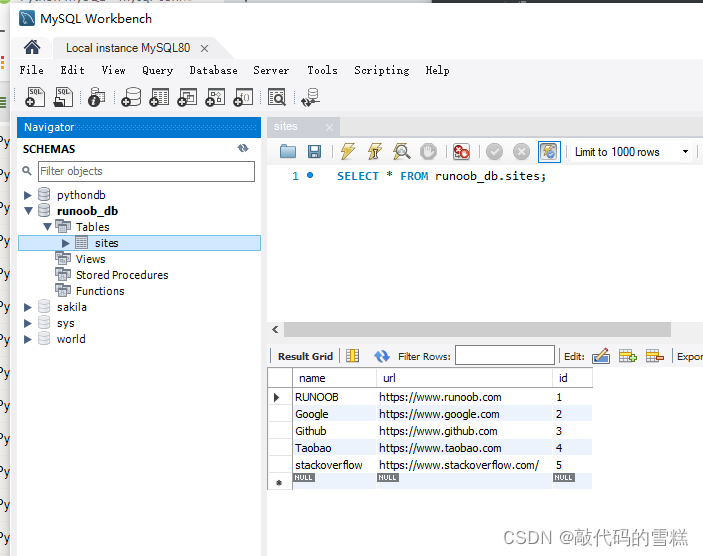Image resolution: width=703 pixels, height=556 pixels.
Task: Expand the pythondb schema
Action: (x=28, y=195)
